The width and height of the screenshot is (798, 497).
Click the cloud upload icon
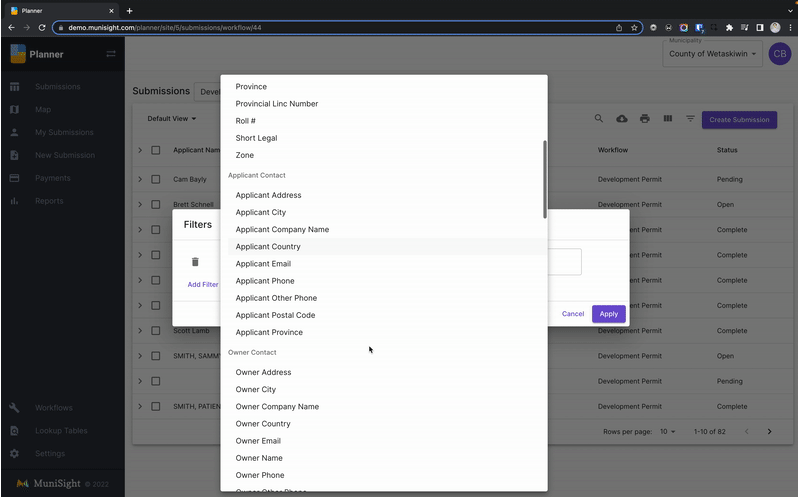point(622,119)
